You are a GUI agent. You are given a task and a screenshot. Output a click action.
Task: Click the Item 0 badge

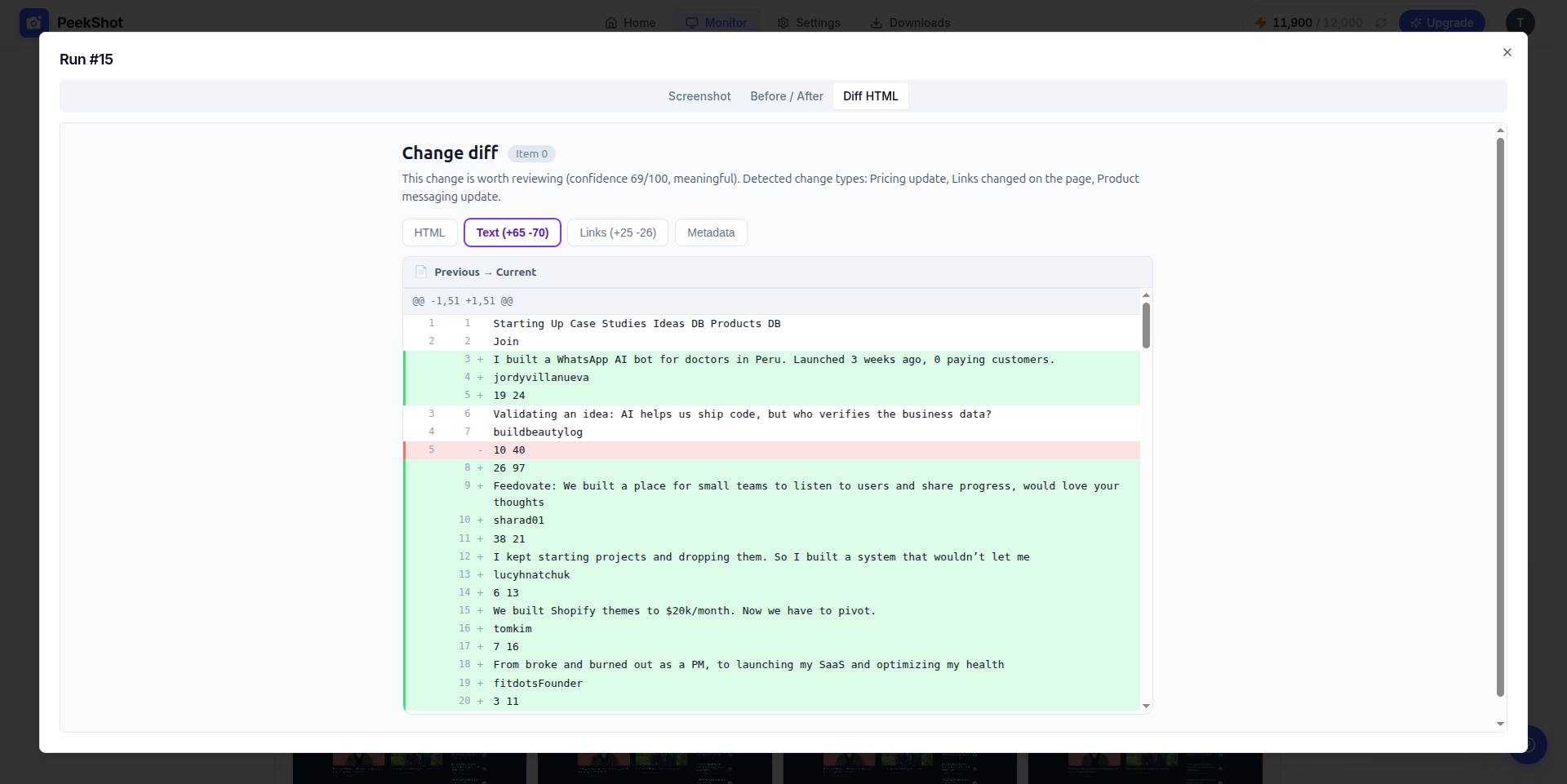pyautogui.click(x=531, y=153)
